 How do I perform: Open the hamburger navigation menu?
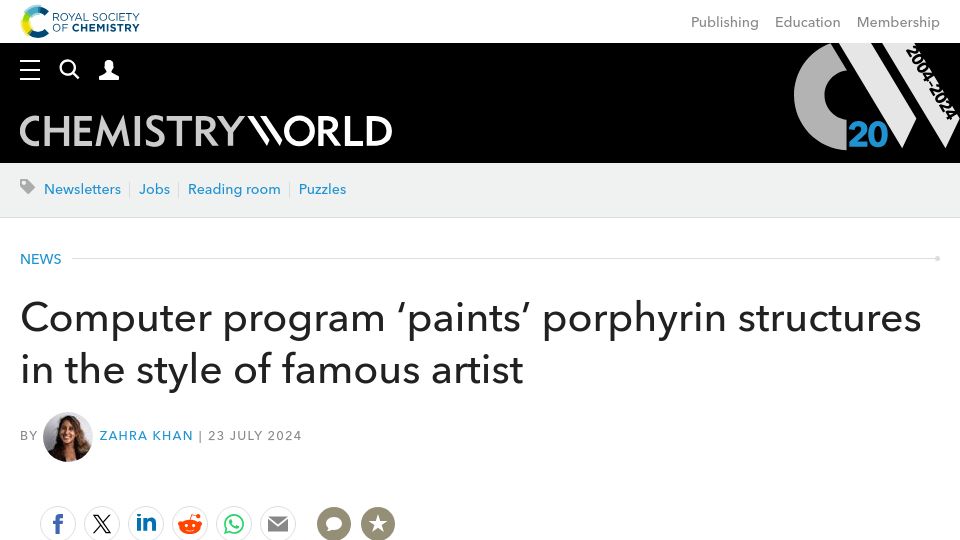(30, 70)
